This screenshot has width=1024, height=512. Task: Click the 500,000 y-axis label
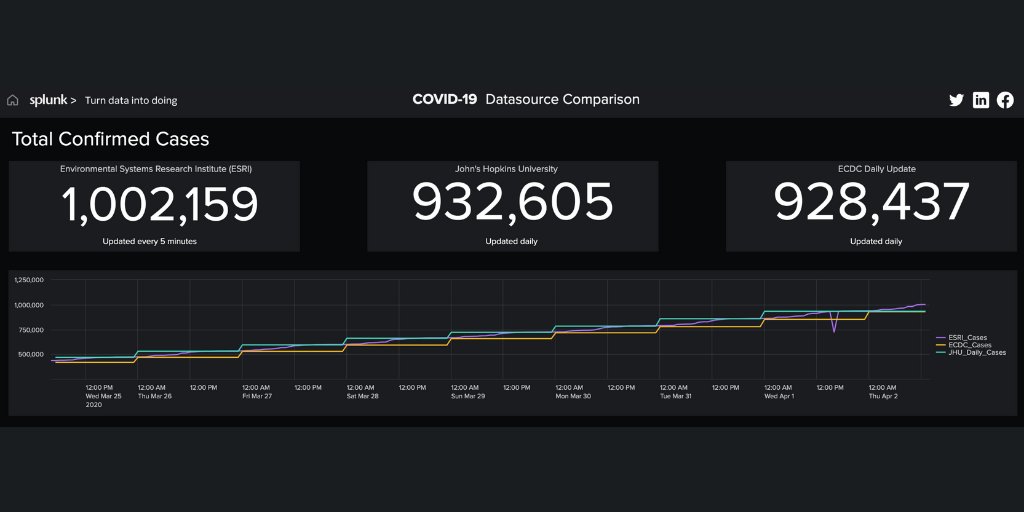31,355
